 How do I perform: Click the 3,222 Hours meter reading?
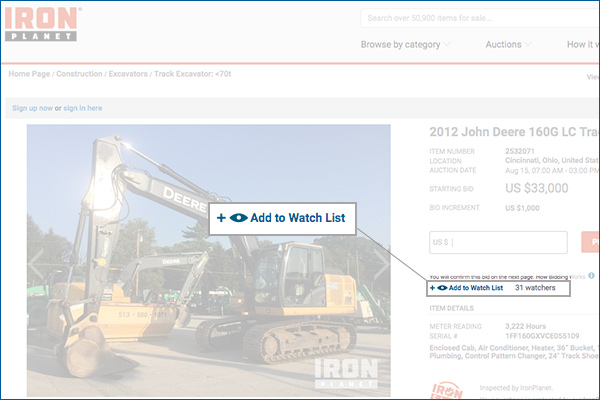(x=525, y=326)
